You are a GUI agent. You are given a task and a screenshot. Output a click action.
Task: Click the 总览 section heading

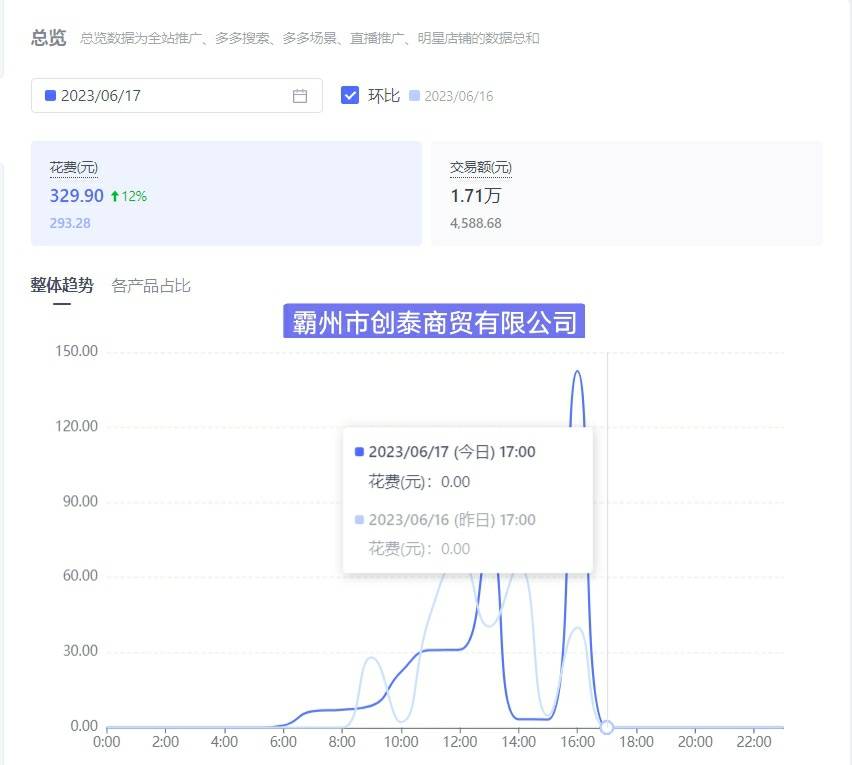[x=48, y=38]
